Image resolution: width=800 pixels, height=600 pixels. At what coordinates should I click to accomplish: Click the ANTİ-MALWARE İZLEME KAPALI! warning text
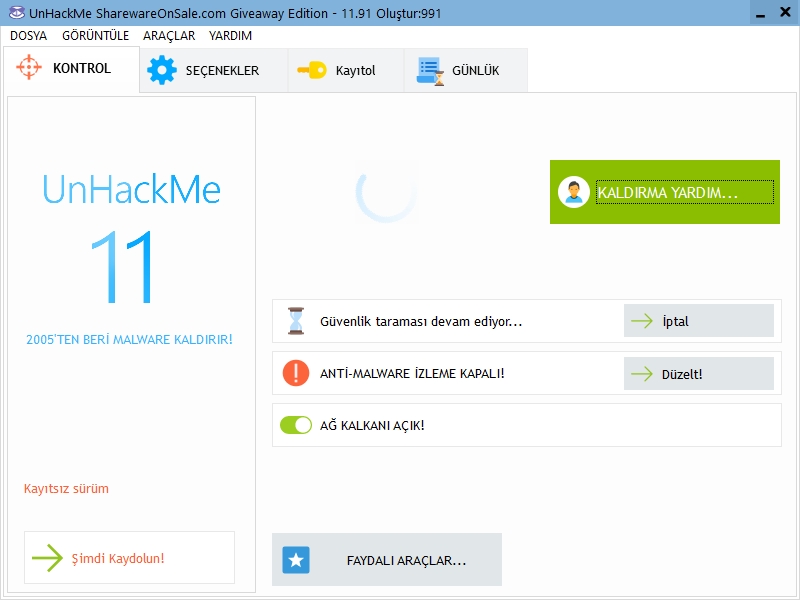[412, 373]
